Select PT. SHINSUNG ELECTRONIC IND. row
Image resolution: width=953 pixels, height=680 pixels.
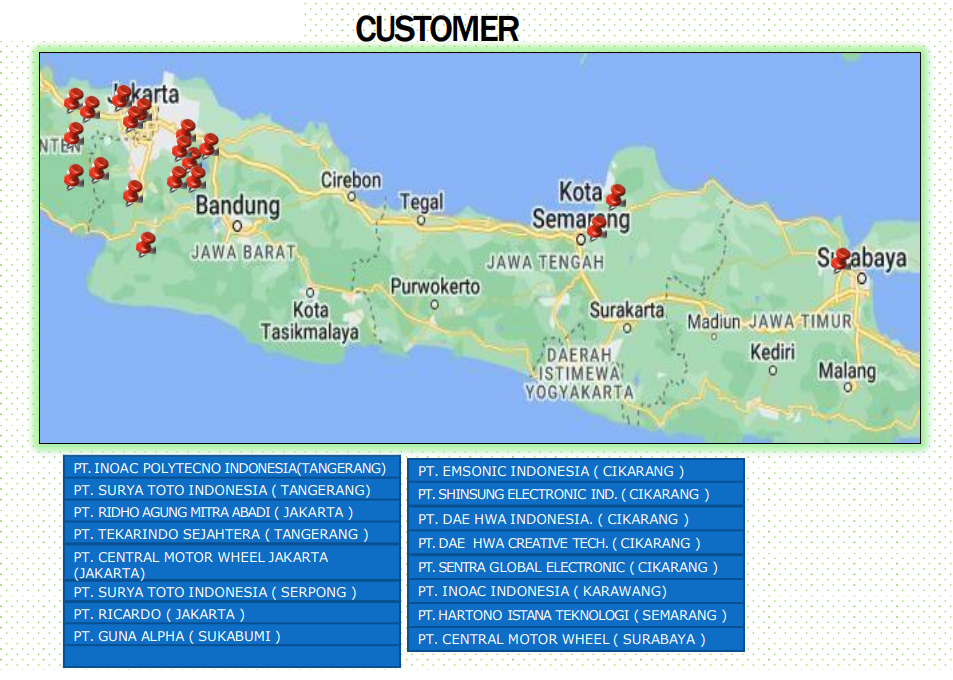coord(576,494)
